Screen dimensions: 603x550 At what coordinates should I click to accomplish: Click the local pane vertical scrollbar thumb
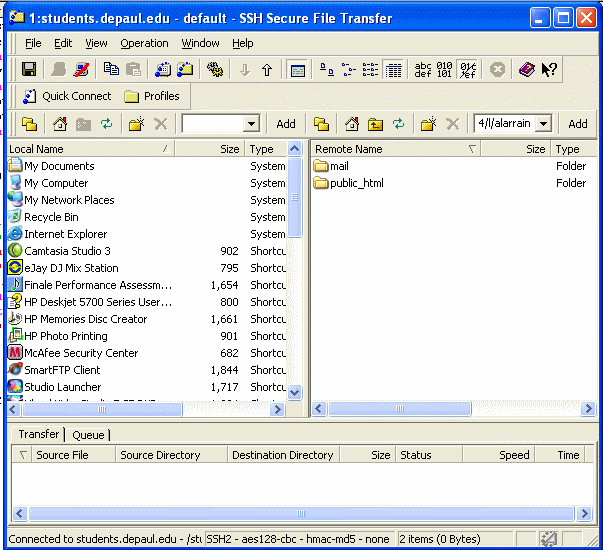pos(295,197)
